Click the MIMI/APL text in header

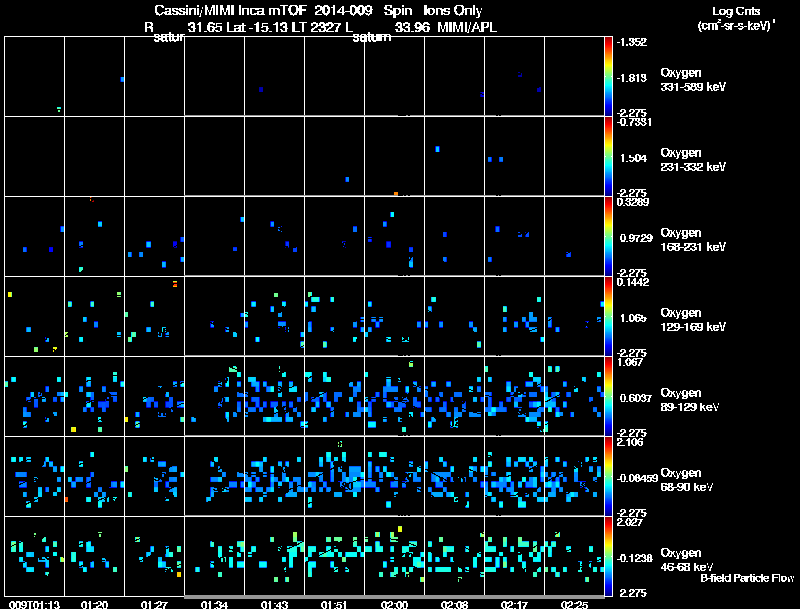click(467, 27)
